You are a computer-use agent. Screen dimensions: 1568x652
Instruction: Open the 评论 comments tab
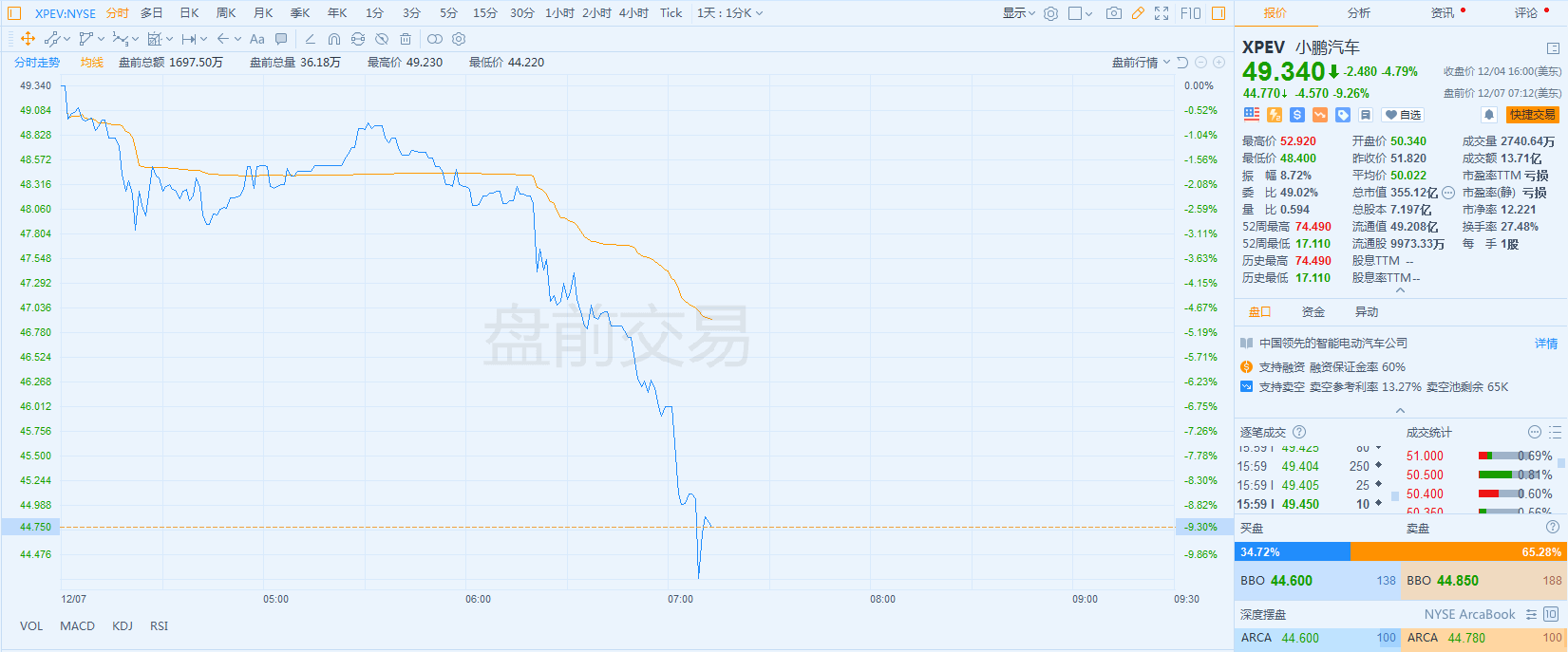tap(1526, 13)
